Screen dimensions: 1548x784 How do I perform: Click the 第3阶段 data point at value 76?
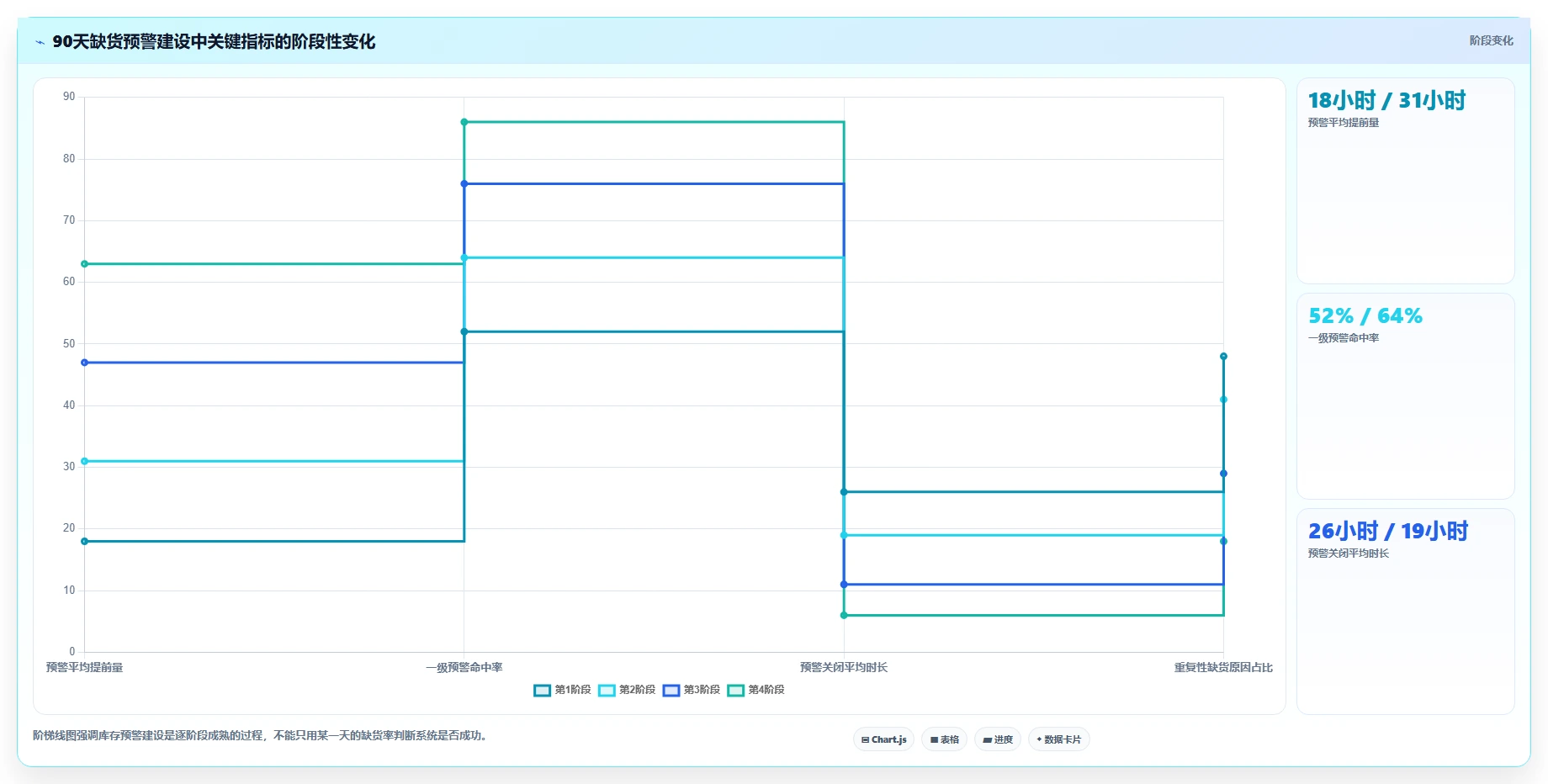(x=464, y=183)
